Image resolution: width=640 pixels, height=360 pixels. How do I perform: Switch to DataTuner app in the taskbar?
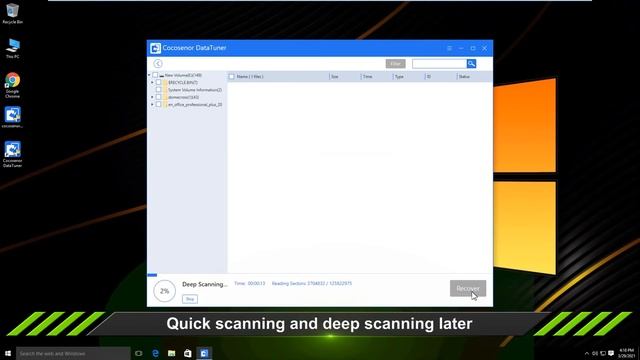click(204, 353)
